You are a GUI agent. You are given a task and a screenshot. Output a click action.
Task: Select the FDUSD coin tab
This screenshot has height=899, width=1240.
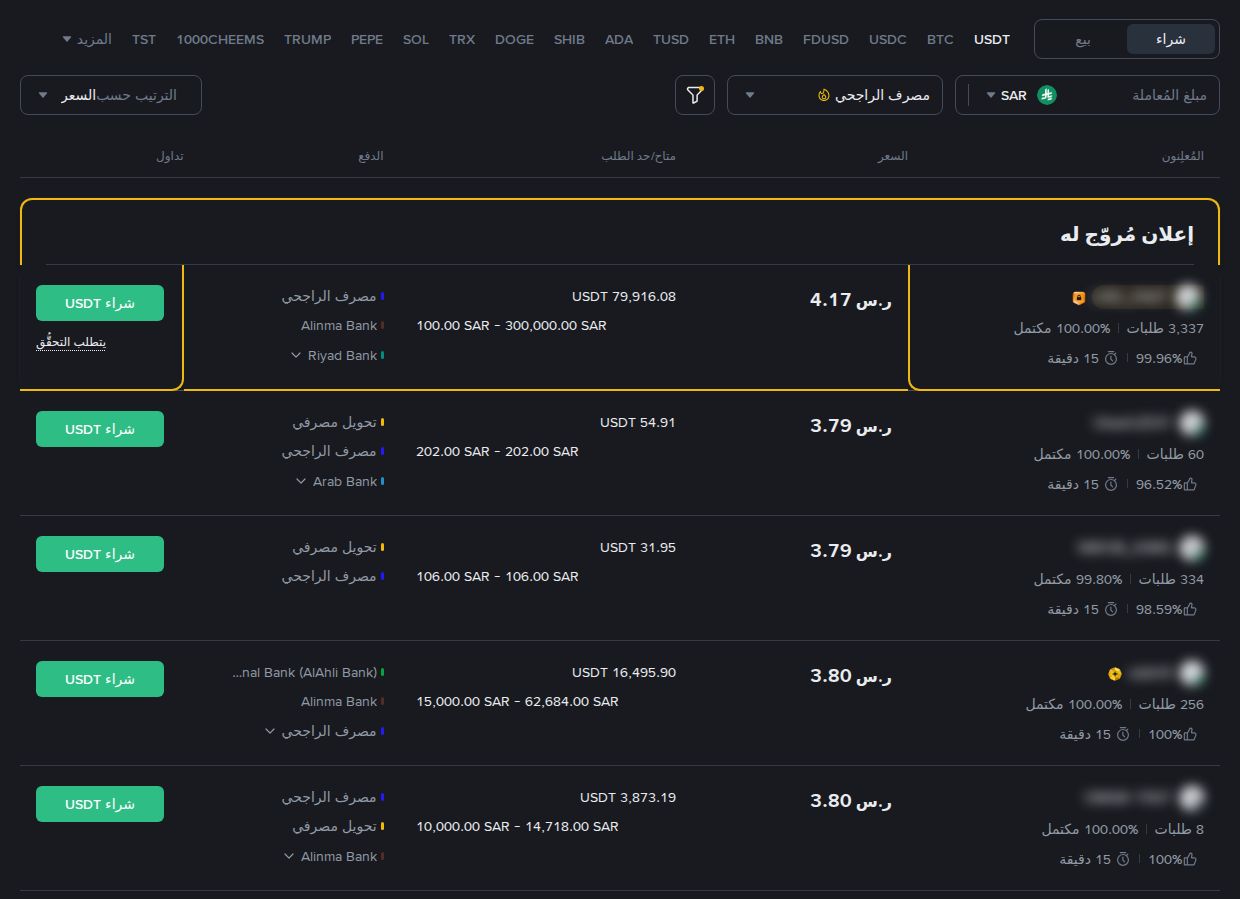pyautogui.click(x=826, y=40)
